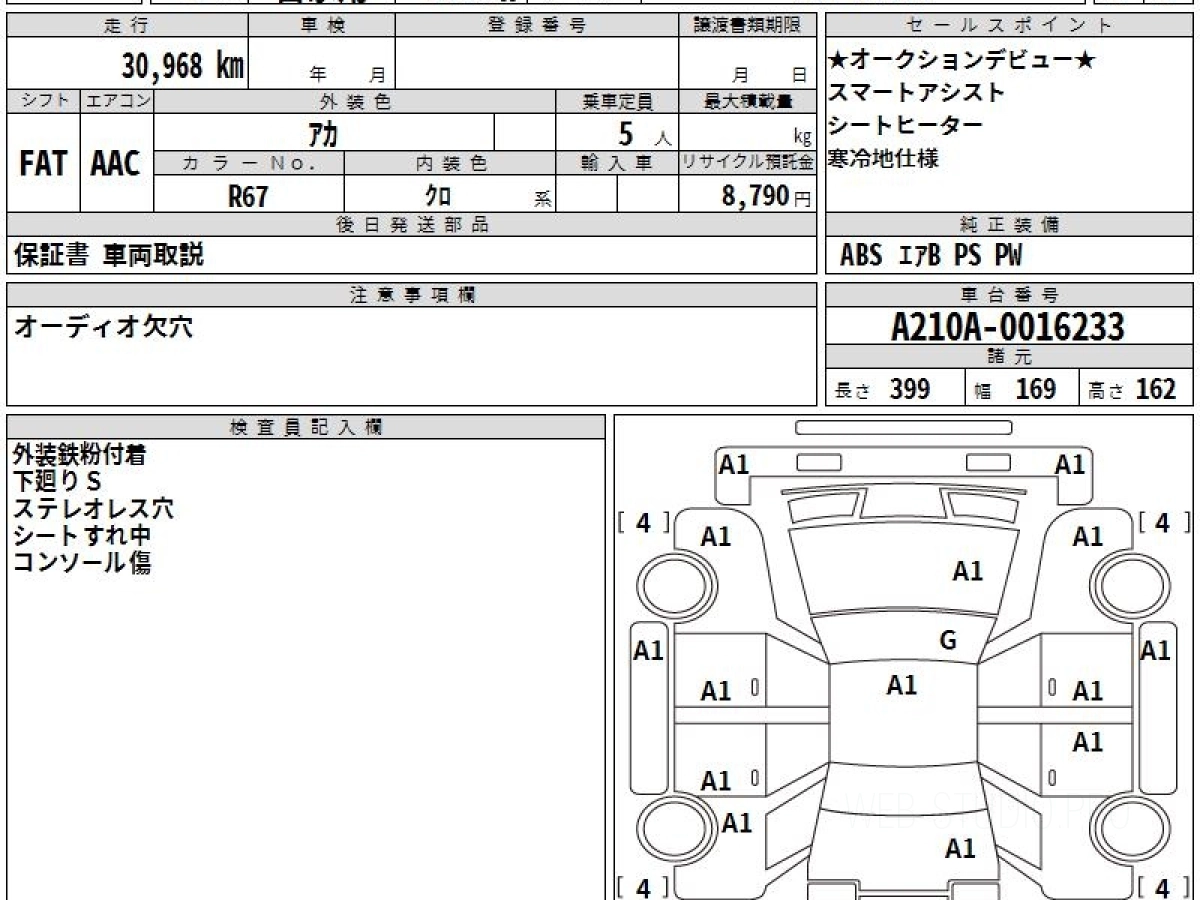Click the 登録番号 header cell

[x=537, y=26]
